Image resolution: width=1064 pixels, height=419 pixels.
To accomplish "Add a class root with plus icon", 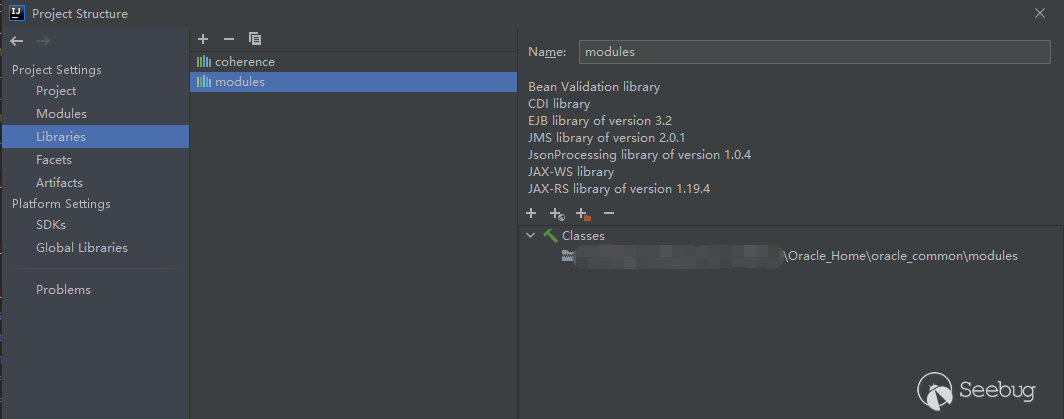I will coord(531,213).
